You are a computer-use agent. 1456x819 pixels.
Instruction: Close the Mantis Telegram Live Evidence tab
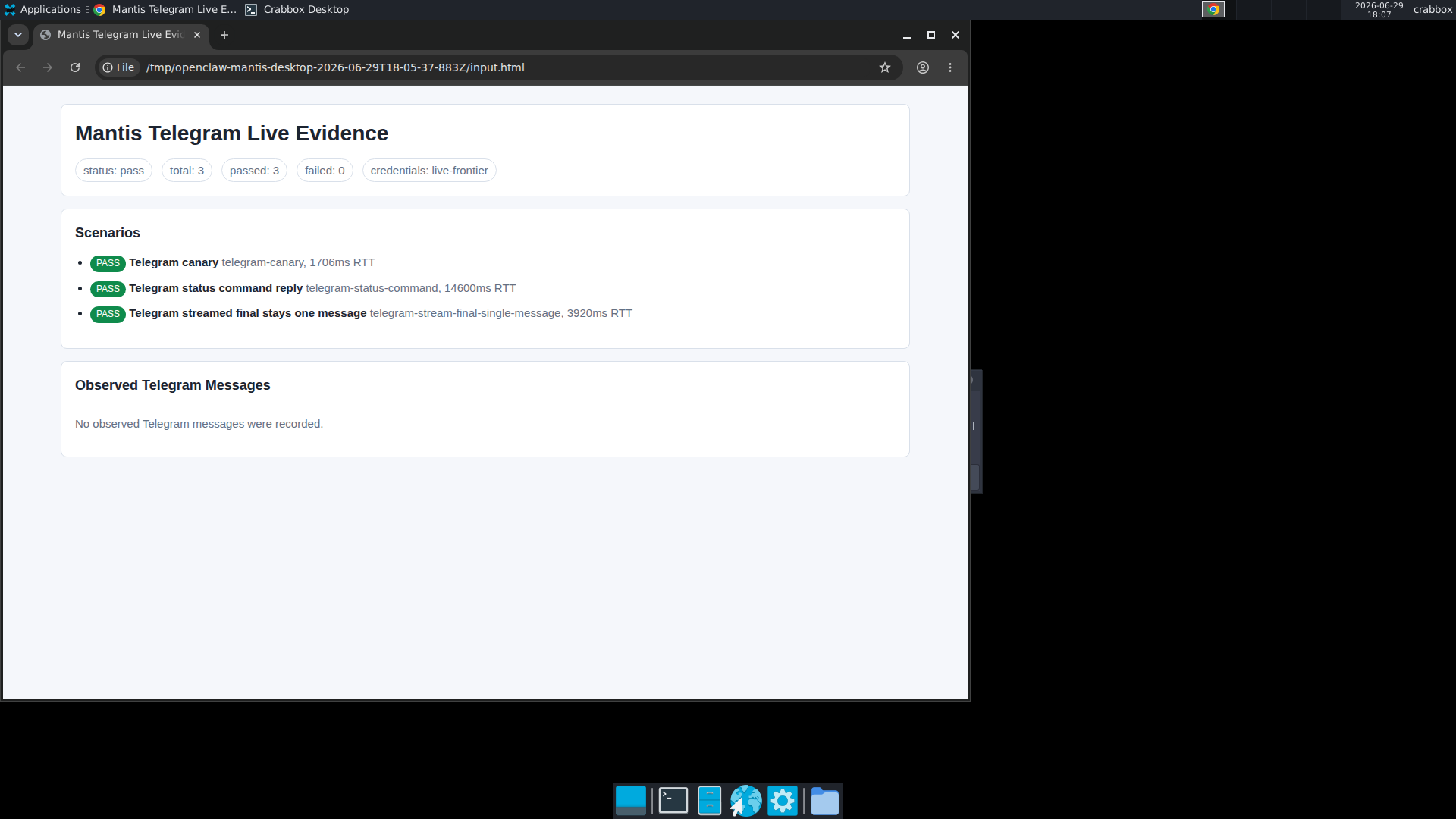pos(197,35)
